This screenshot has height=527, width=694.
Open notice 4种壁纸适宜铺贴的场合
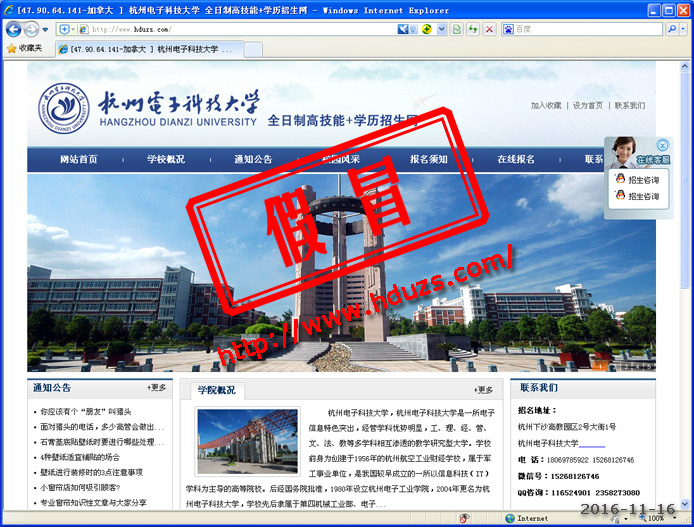click(80, 457)
